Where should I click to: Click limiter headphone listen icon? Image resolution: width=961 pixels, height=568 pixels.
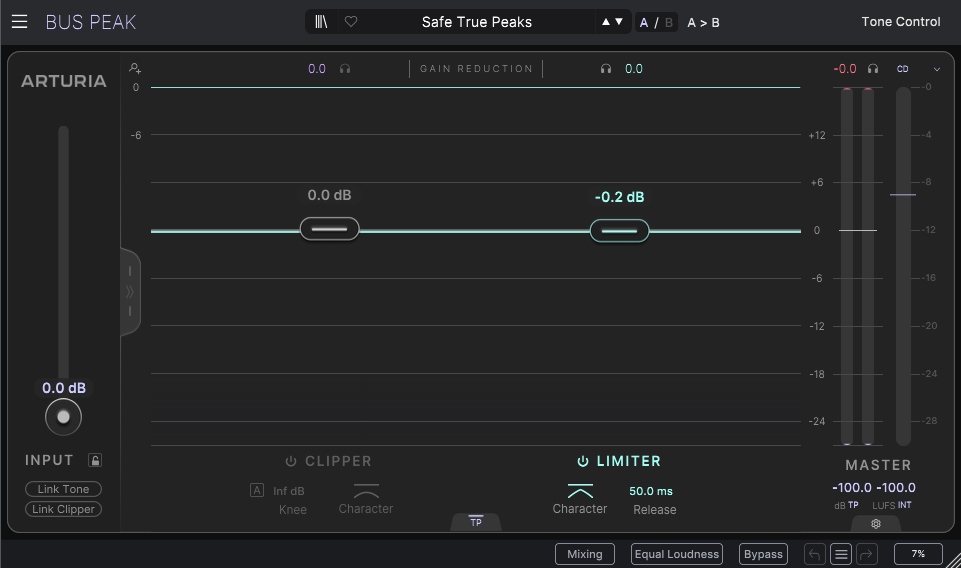point(606,69)
